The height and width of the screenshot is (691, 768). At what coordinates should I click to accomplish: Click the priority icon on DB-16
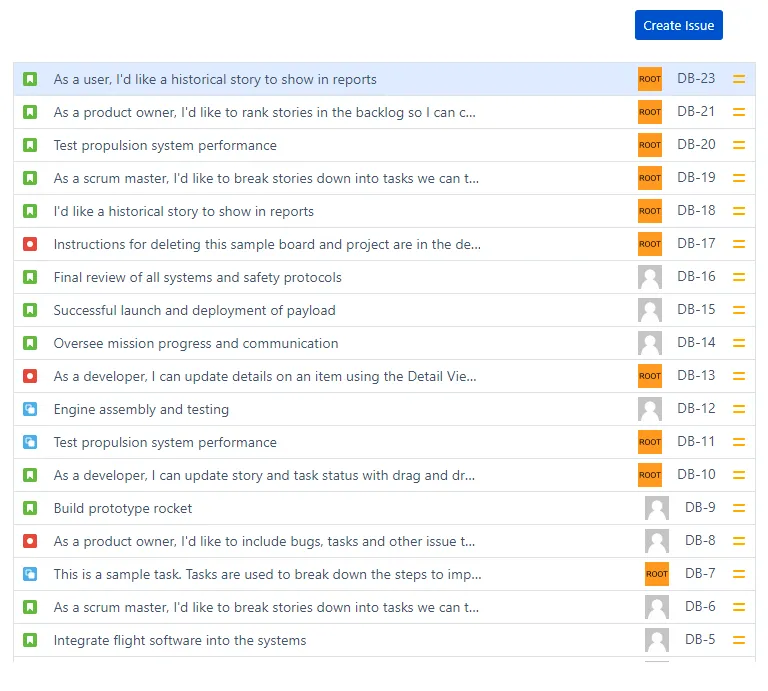pyautogui.click(x=739, y=277)
